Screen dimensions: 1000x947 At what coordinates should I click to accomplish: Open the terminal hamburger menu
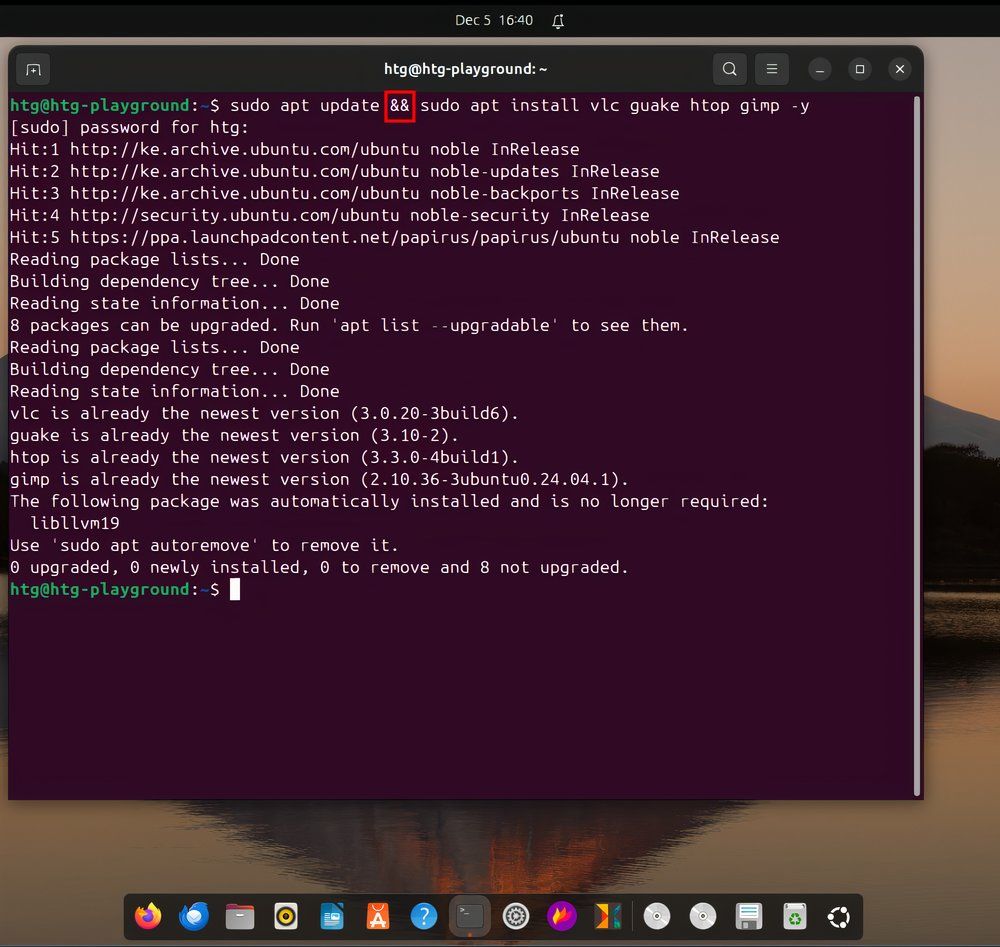pos(771,69)
